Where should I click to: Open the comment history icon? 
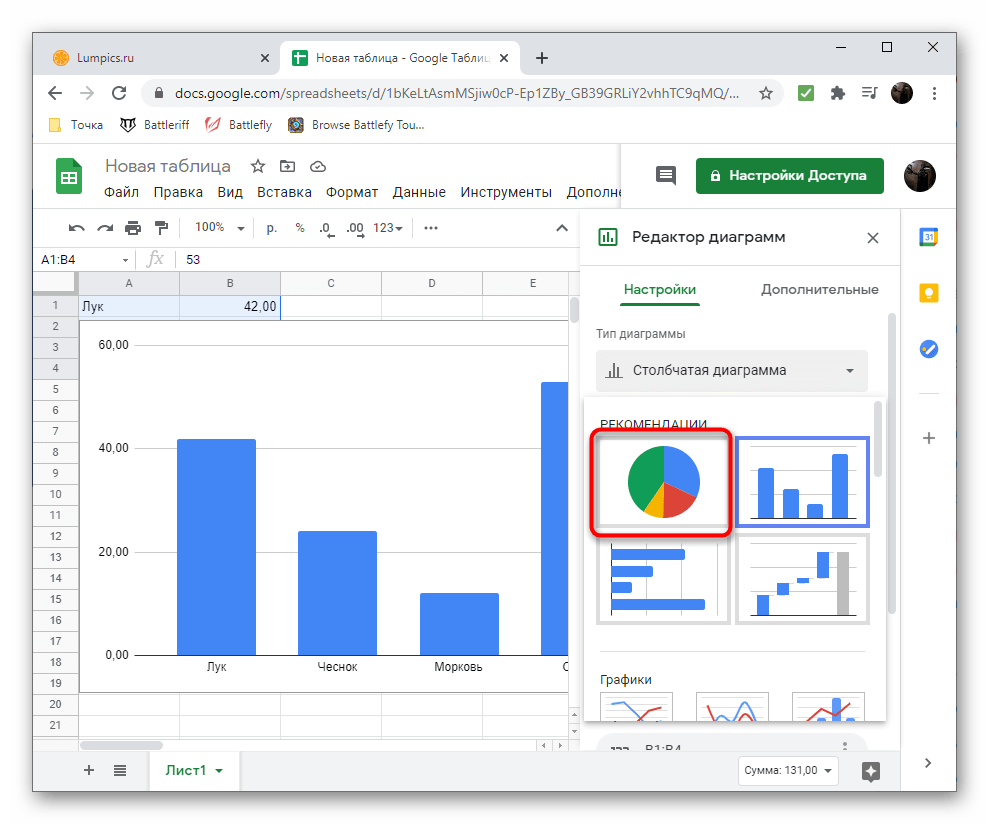pyautogui.click(x=665, y=175)
